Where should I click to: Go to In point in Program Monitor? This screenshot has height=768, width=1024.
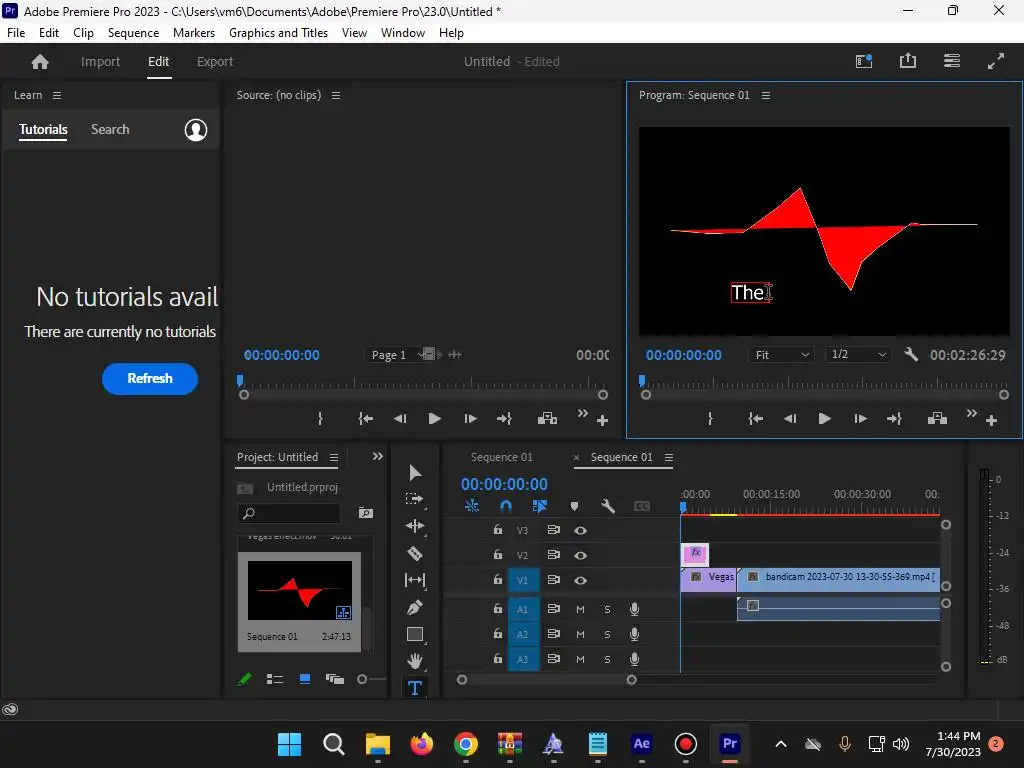tap(755, 419)
